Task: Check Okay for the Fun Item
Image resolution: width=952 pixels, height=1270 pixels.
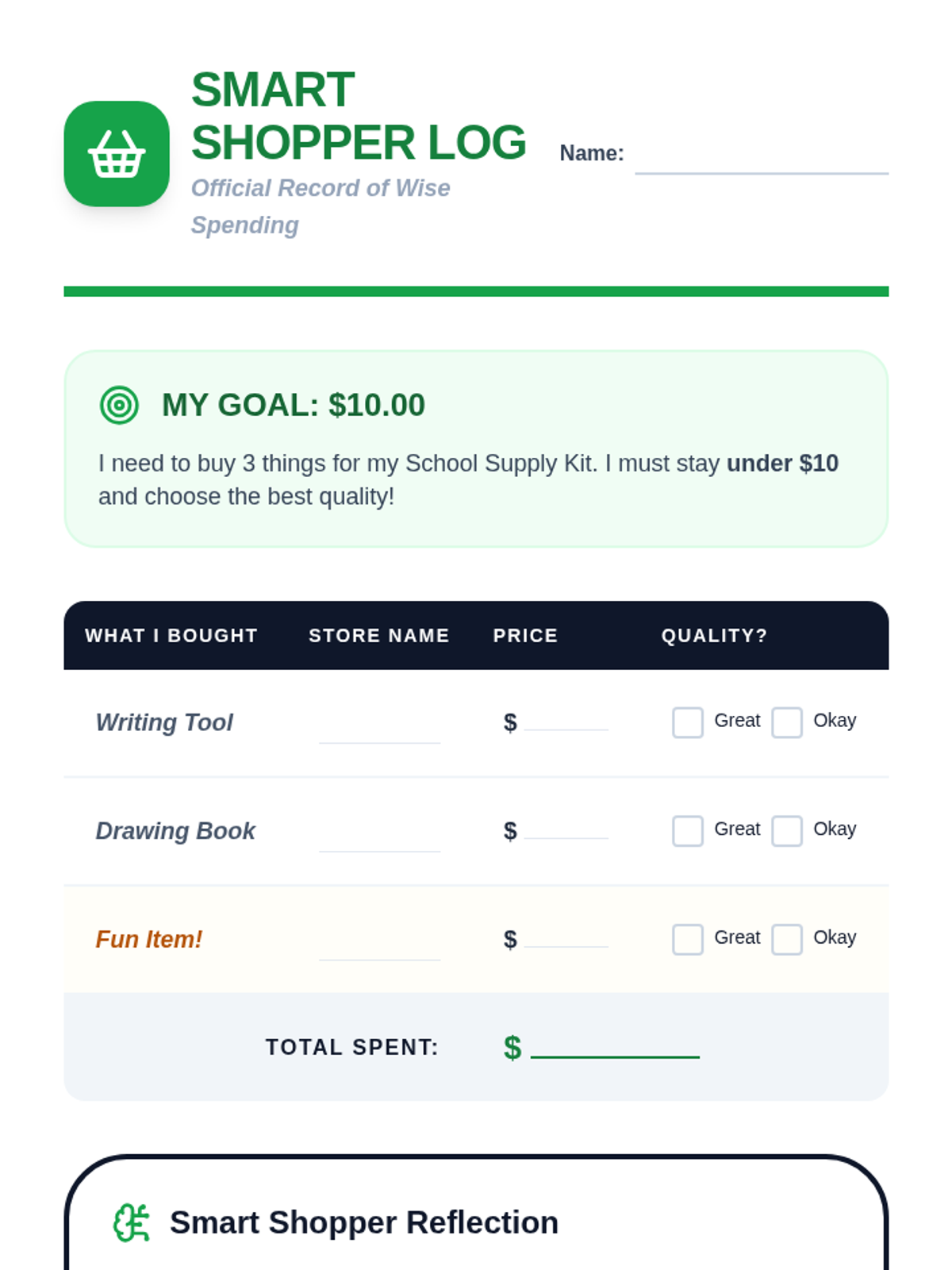Action: point(786,939)
